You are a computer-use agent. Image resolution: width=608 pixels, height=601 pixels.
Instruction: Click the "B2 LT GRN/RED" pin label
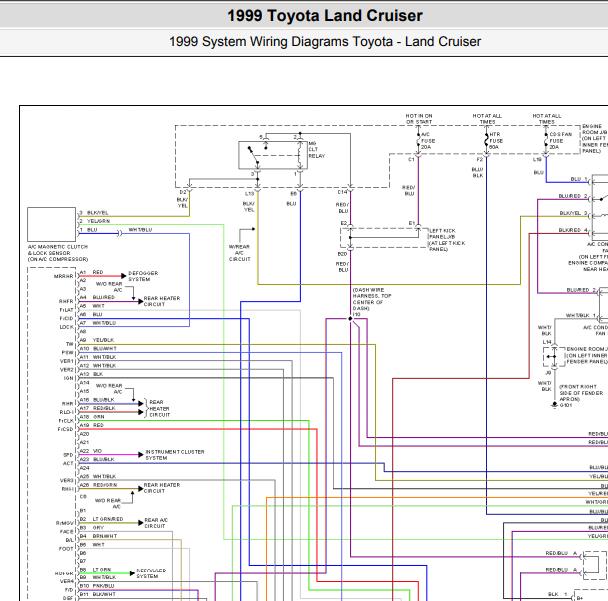pos(101,519)
